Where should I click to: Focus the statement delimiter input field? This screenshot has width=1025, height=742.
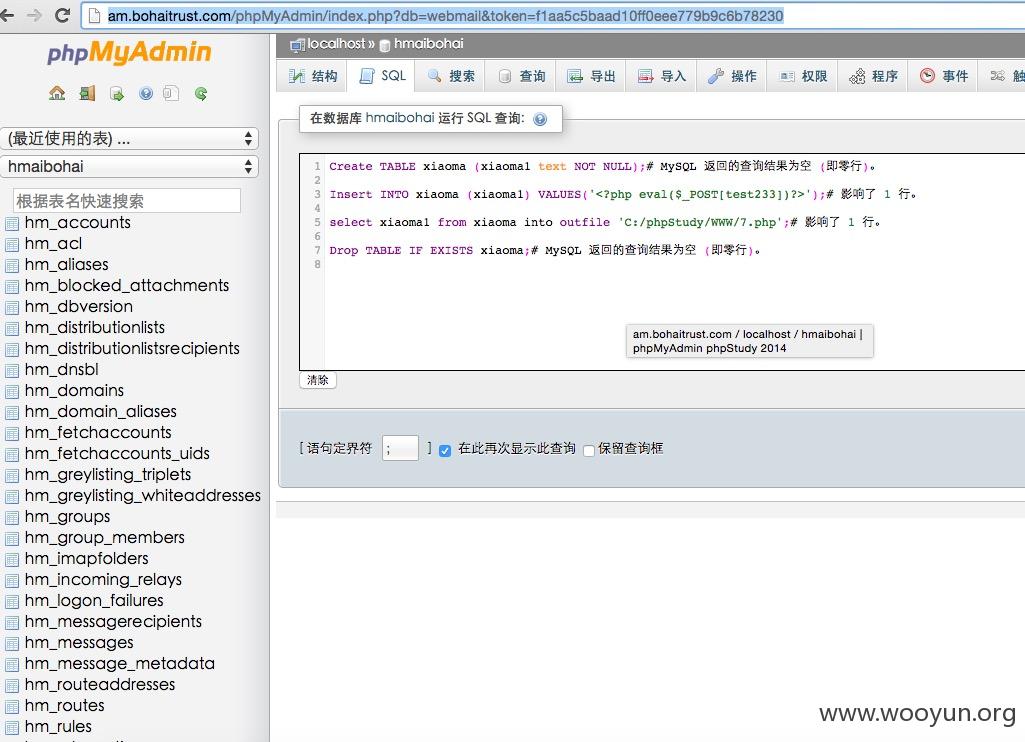[400, 448]
